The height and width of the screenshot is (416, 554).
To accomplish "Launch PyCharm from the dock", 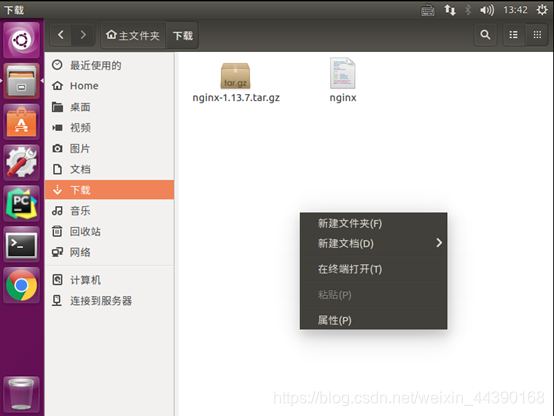I will (22, 204).
